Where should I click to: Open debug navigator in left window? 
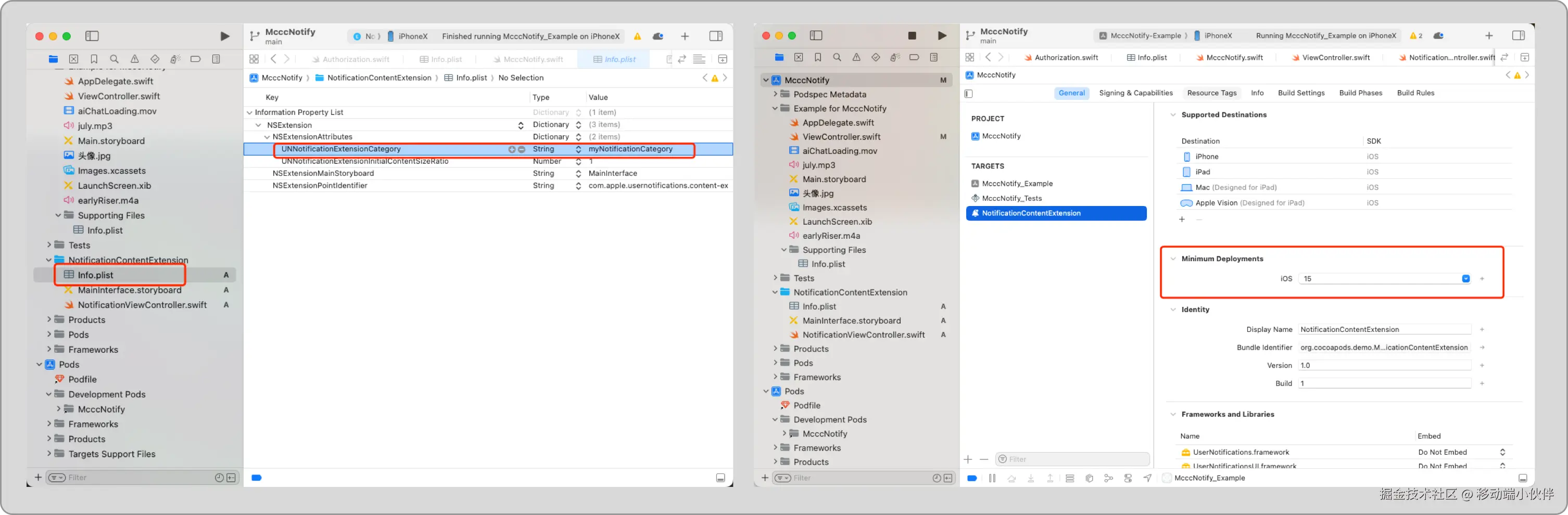(x=175, y=59)
